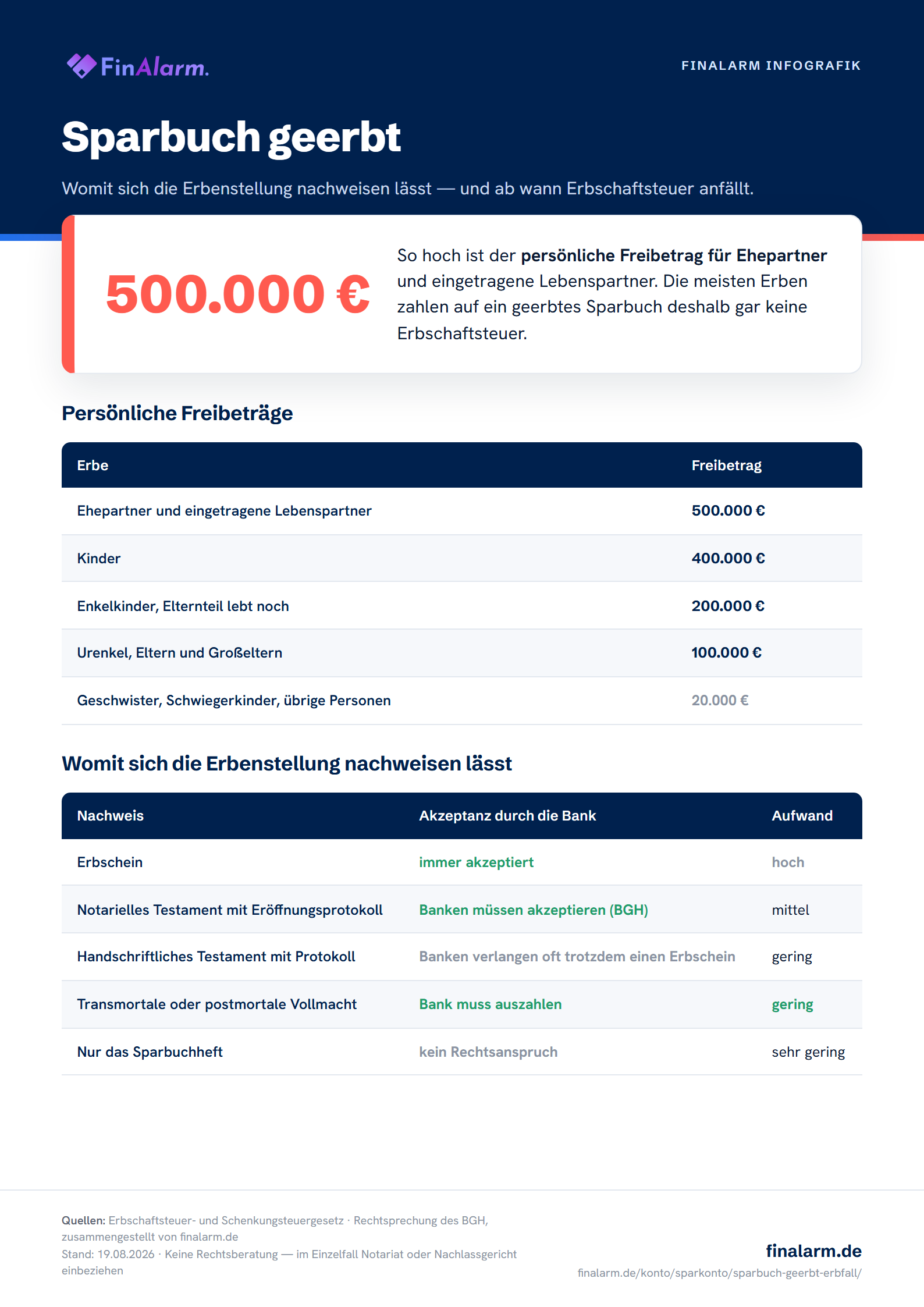Select the 500.000 € headline figure
Viewport: 924px width, 1307px height.
[237, 294]
